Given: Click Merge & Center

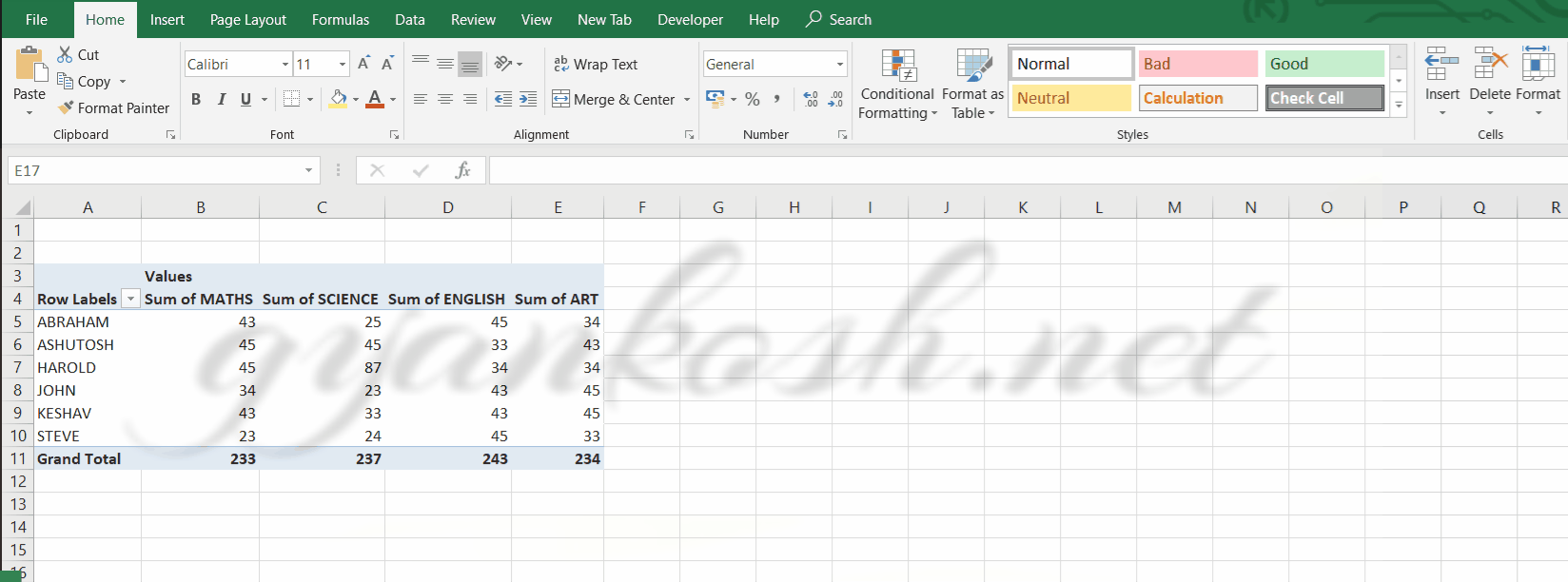Looking at the screenshot, I should [x=614, y=99].
